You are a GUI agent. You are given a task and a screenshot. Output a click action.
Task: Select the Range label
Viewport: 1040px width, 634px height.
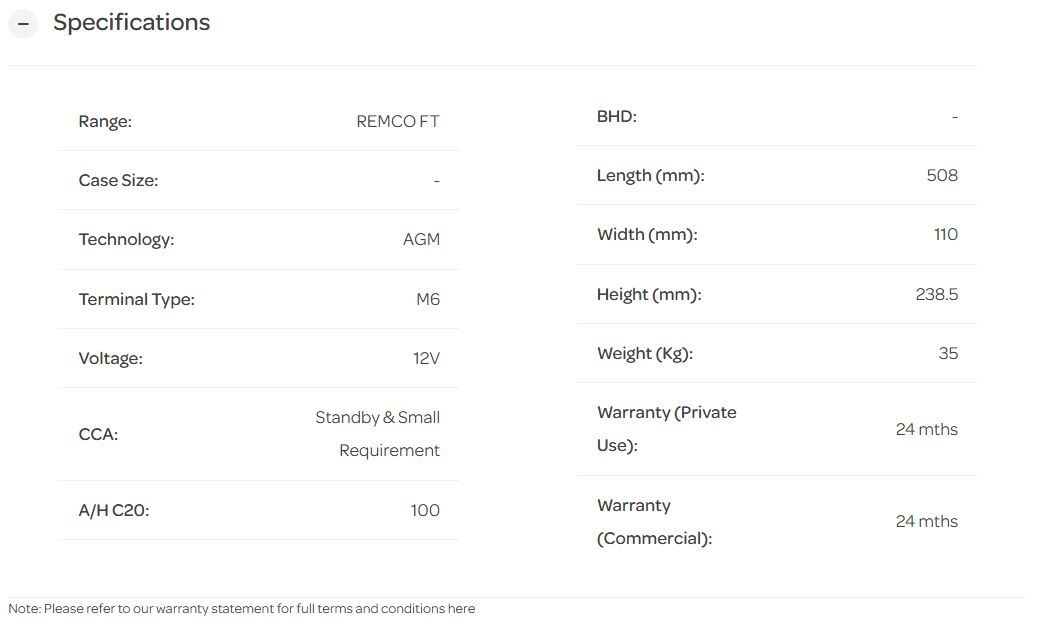click(105, 122)
